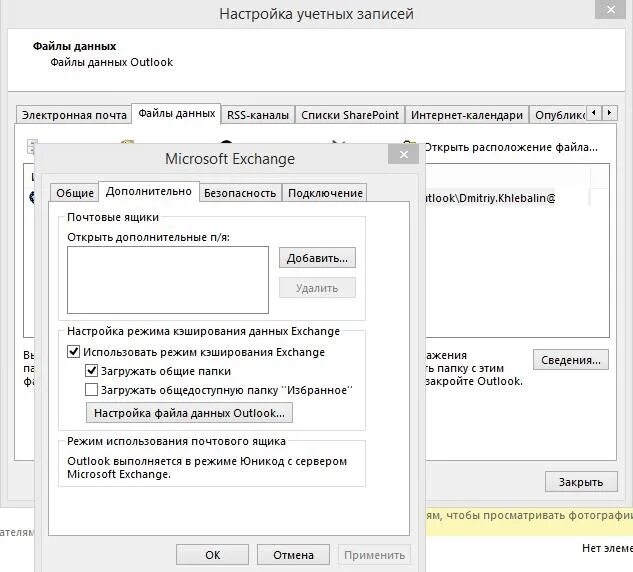Open the partially hidden Опублико… tab
The width and height of the screenshot is (633, 572).
(559, 115)
